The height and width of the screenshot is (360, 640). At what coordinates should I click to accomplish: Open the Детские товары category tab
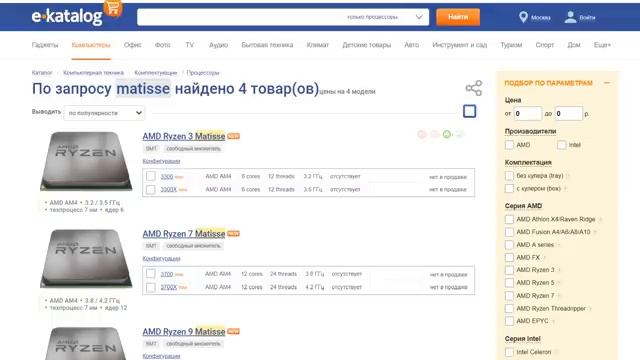point(367,45)
